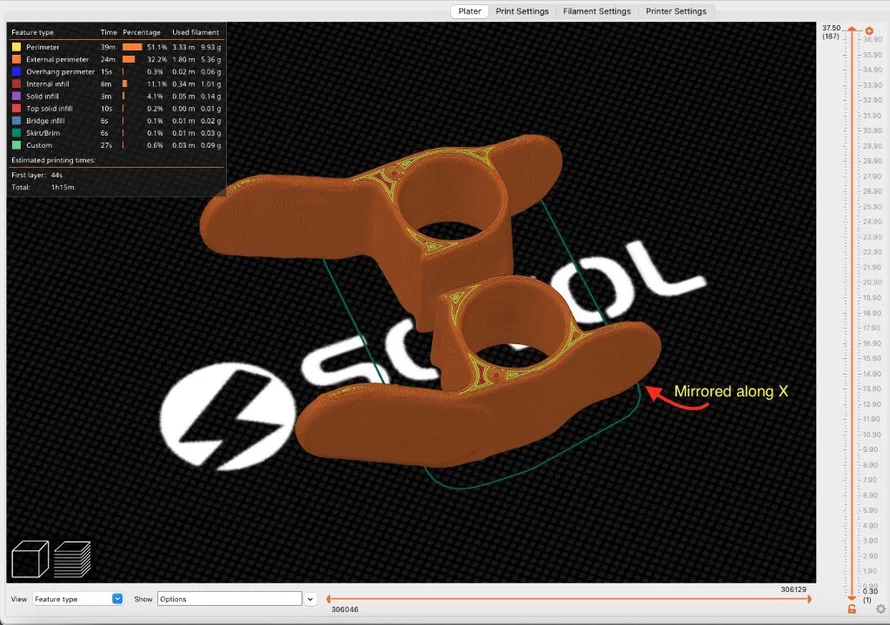Screen dimensions: 890x625
Task: Open the Printer Settings tab
Action: coord(676,11)
